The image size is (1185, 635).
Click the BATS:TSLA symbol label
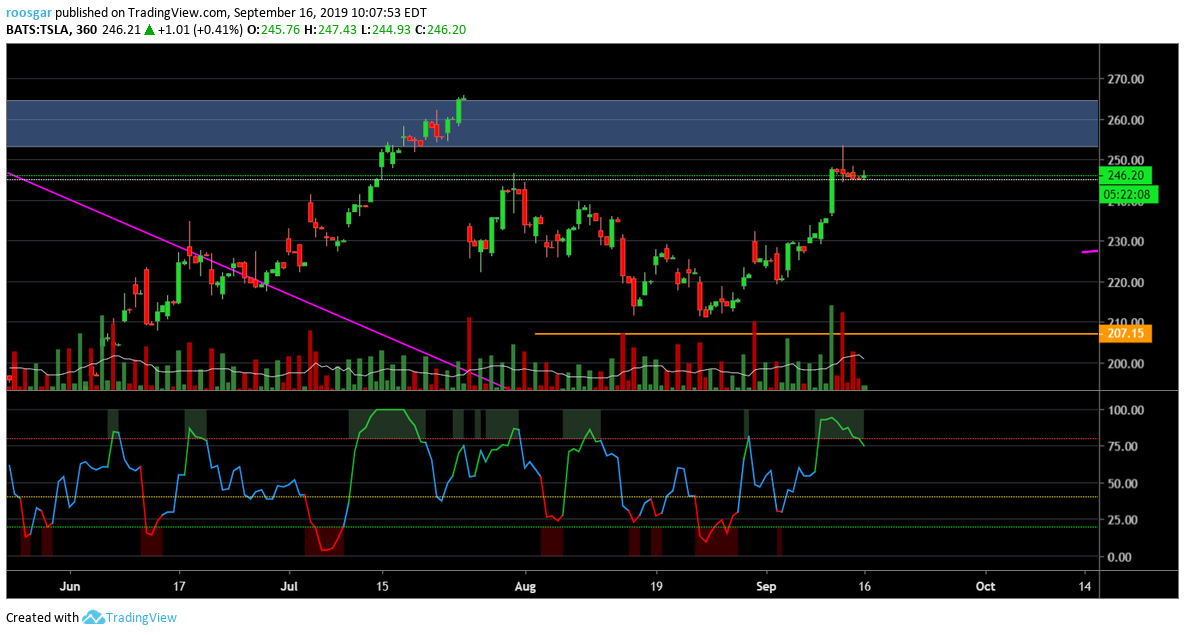38,30
